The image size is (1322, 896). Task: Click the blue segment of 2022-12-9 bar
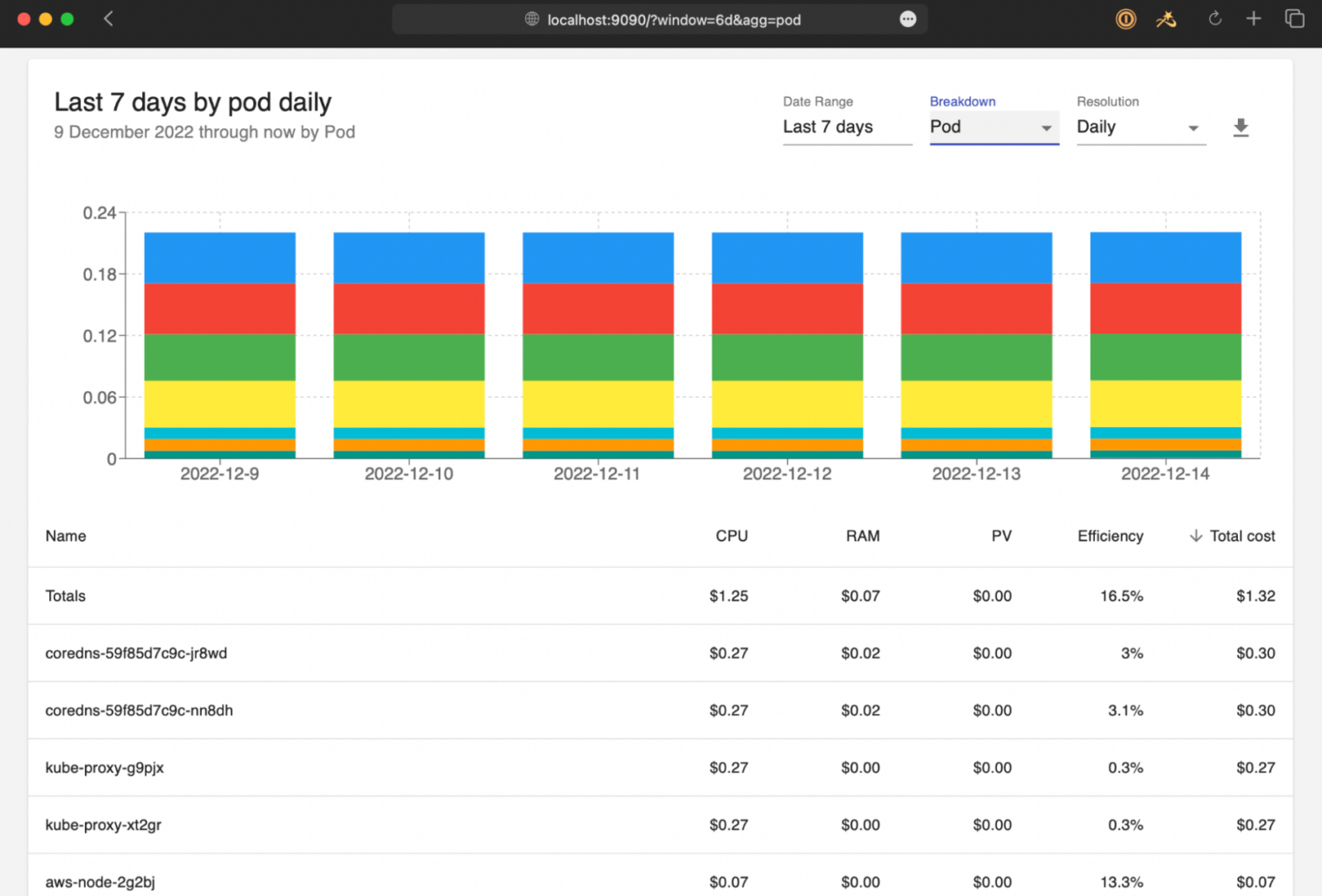tap(219, 257)
